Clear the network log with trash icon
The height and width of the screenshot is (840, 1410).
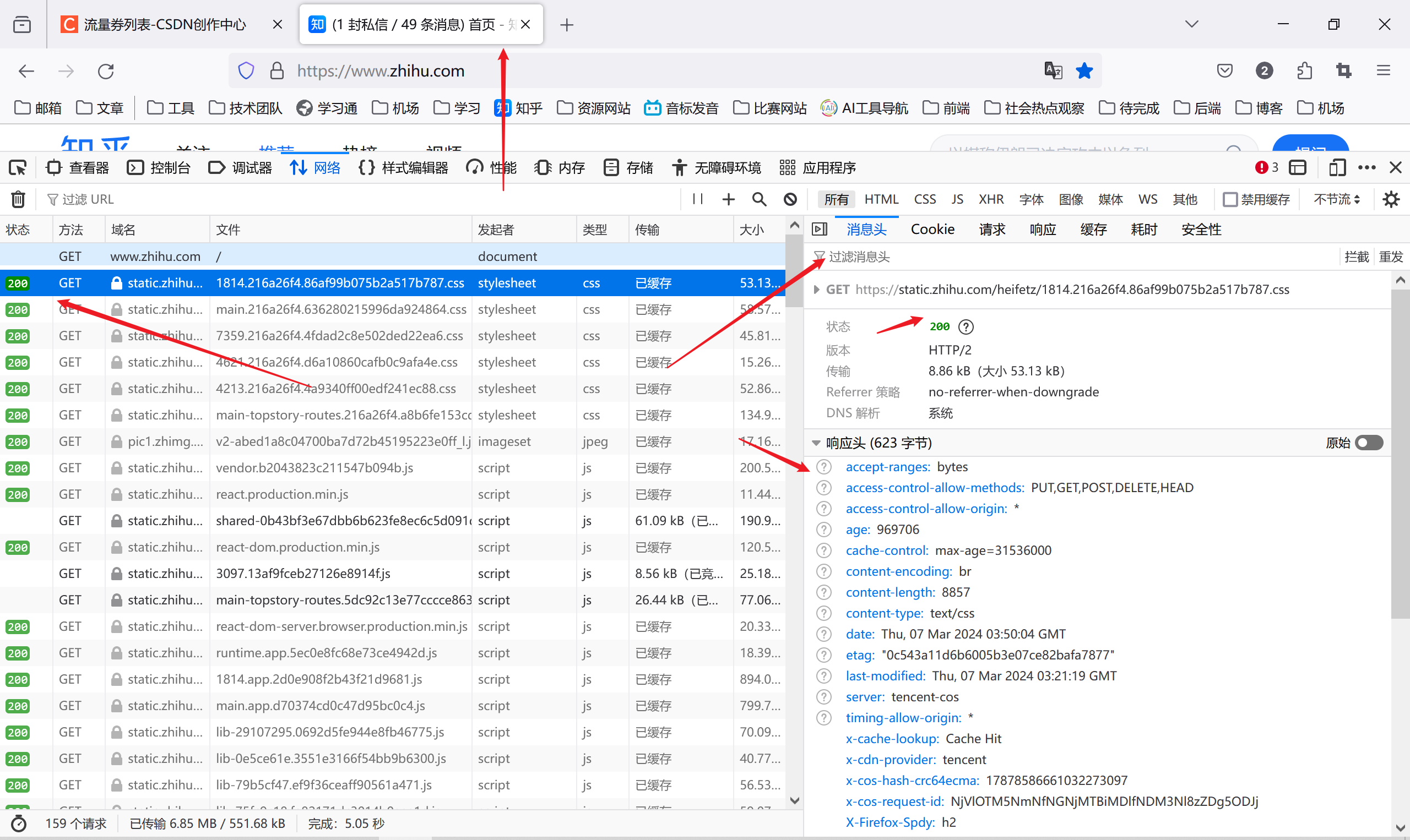pos(18,199)
